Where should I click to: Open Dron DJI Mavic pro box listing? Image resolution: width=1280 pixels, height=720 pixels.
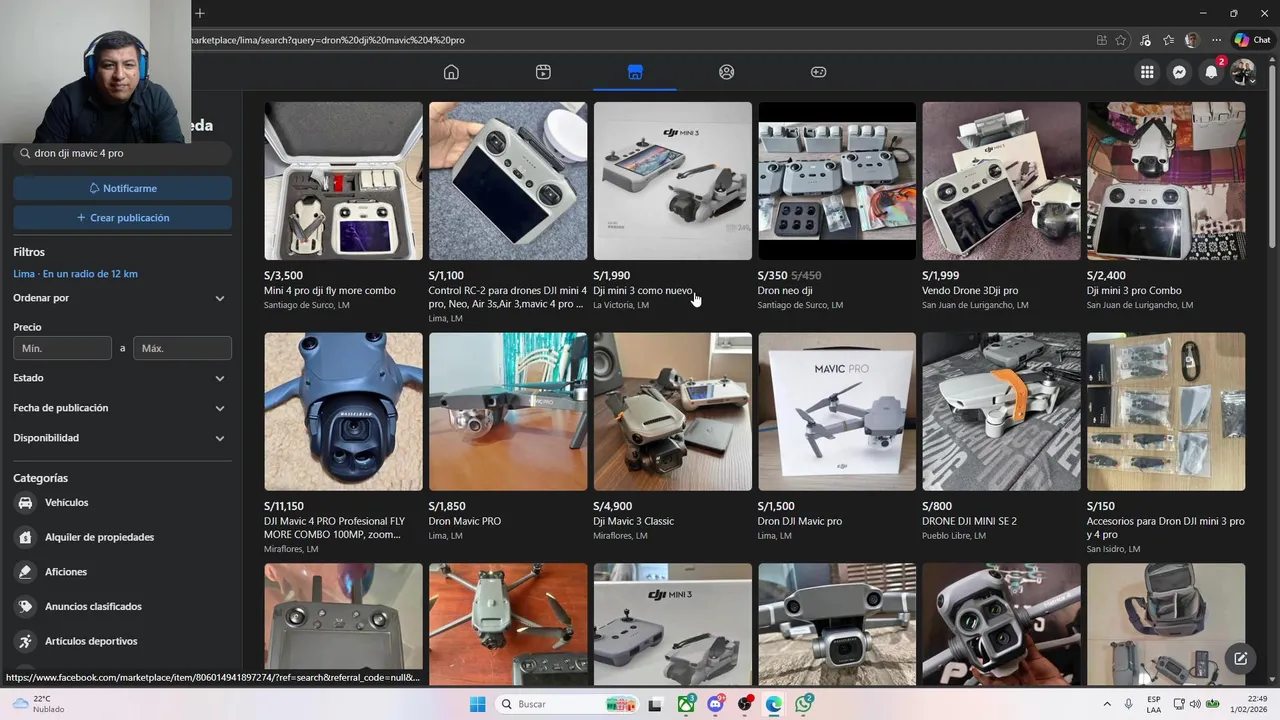point(837,411)
